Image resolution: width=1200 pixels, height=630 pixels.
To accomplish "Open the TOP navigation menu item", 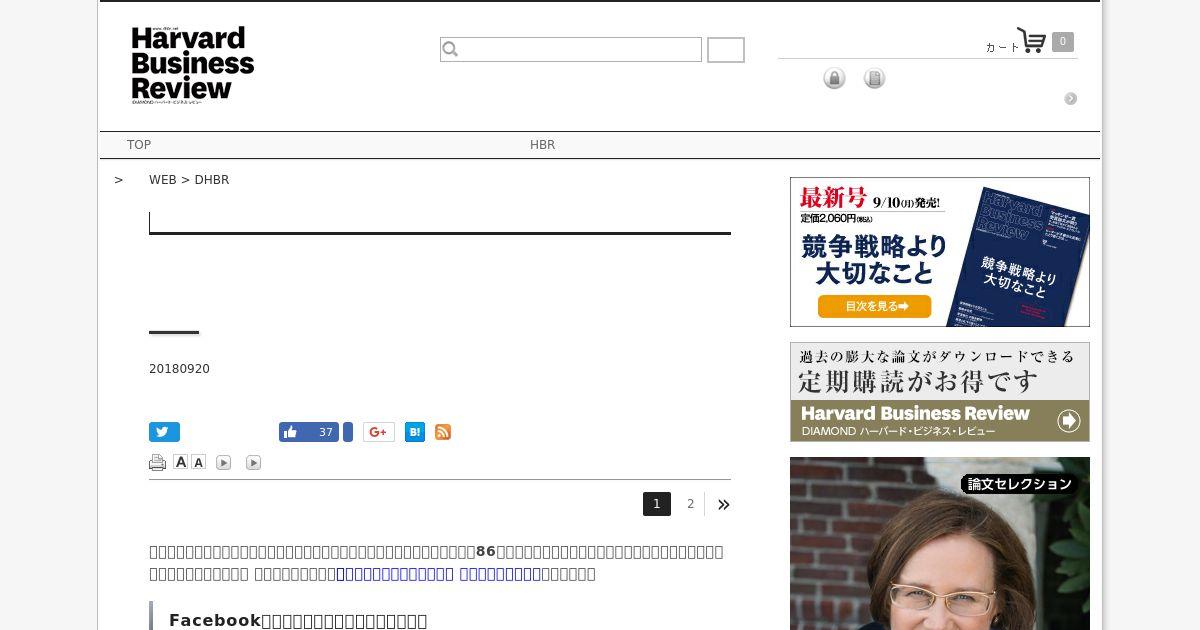I will point(139,145).
